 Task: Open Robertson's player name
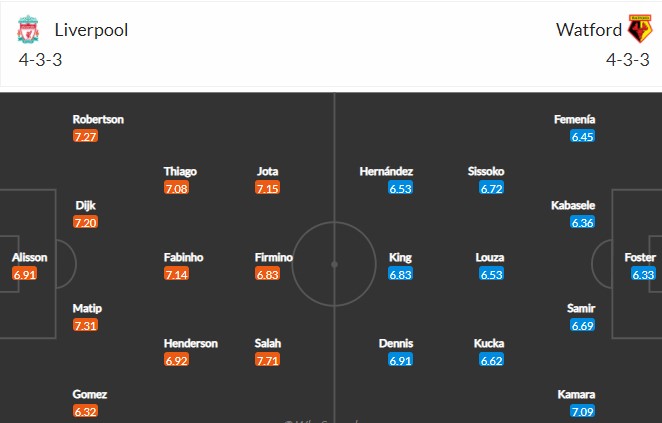click(x=99, y=119)
